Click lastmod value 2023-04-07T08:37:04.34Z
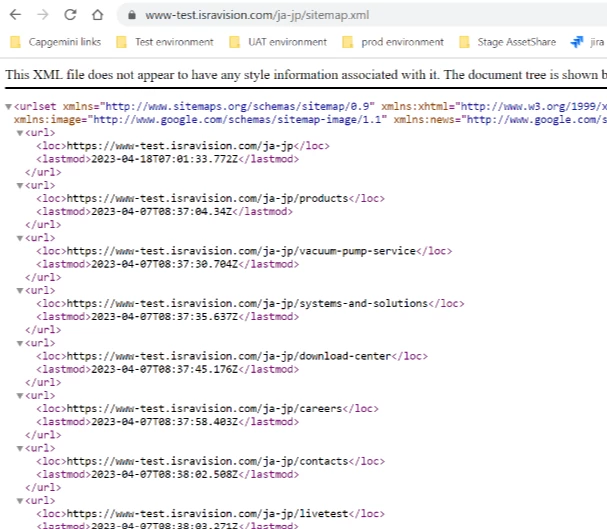Viewport: 607px width, 529px height. click(161, 212)
